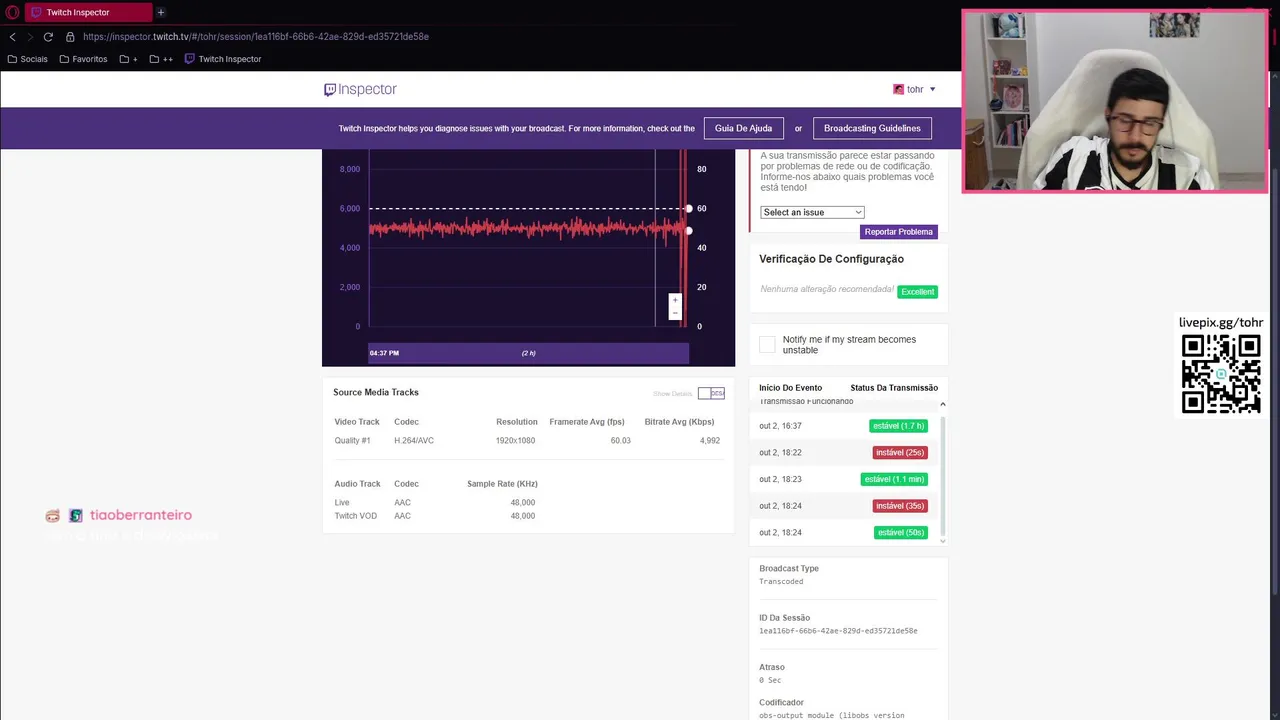The image size is (1280, 720).
Task: Click the events list scroll down arrow
Action: [x=942, y=541]
